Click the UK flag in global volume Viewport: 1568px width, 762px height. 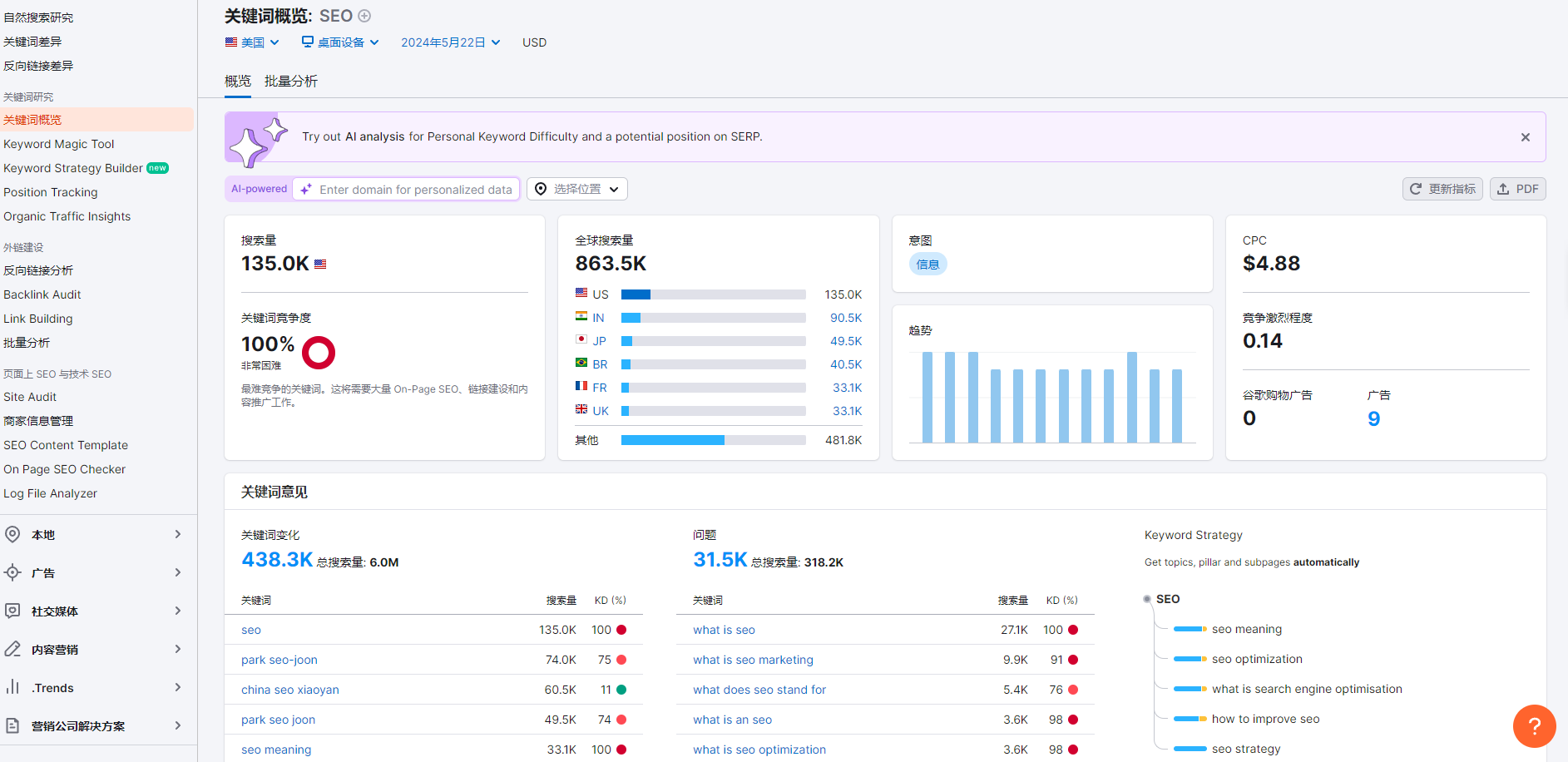click(x=581, y=409)
